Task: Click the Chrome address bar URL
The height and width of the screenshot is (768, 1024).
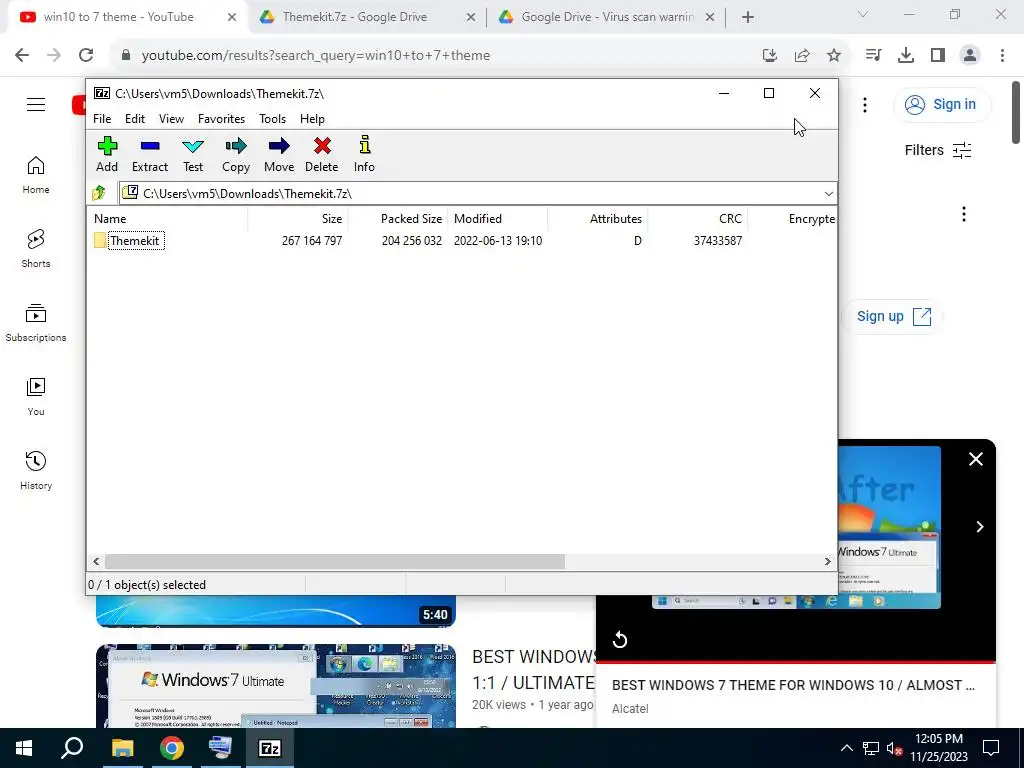Action: coord(315,56)
